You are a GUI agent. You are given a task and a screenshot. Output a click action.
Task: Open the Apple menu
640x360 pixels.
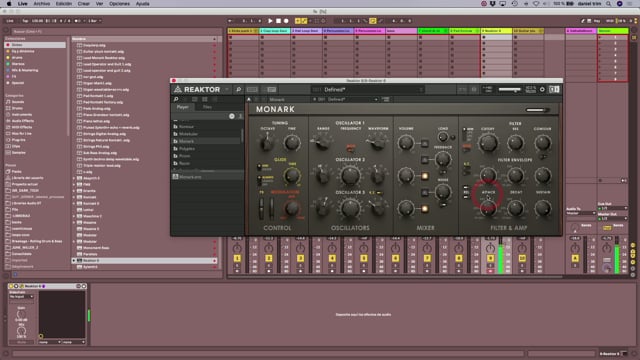[9, 4]
